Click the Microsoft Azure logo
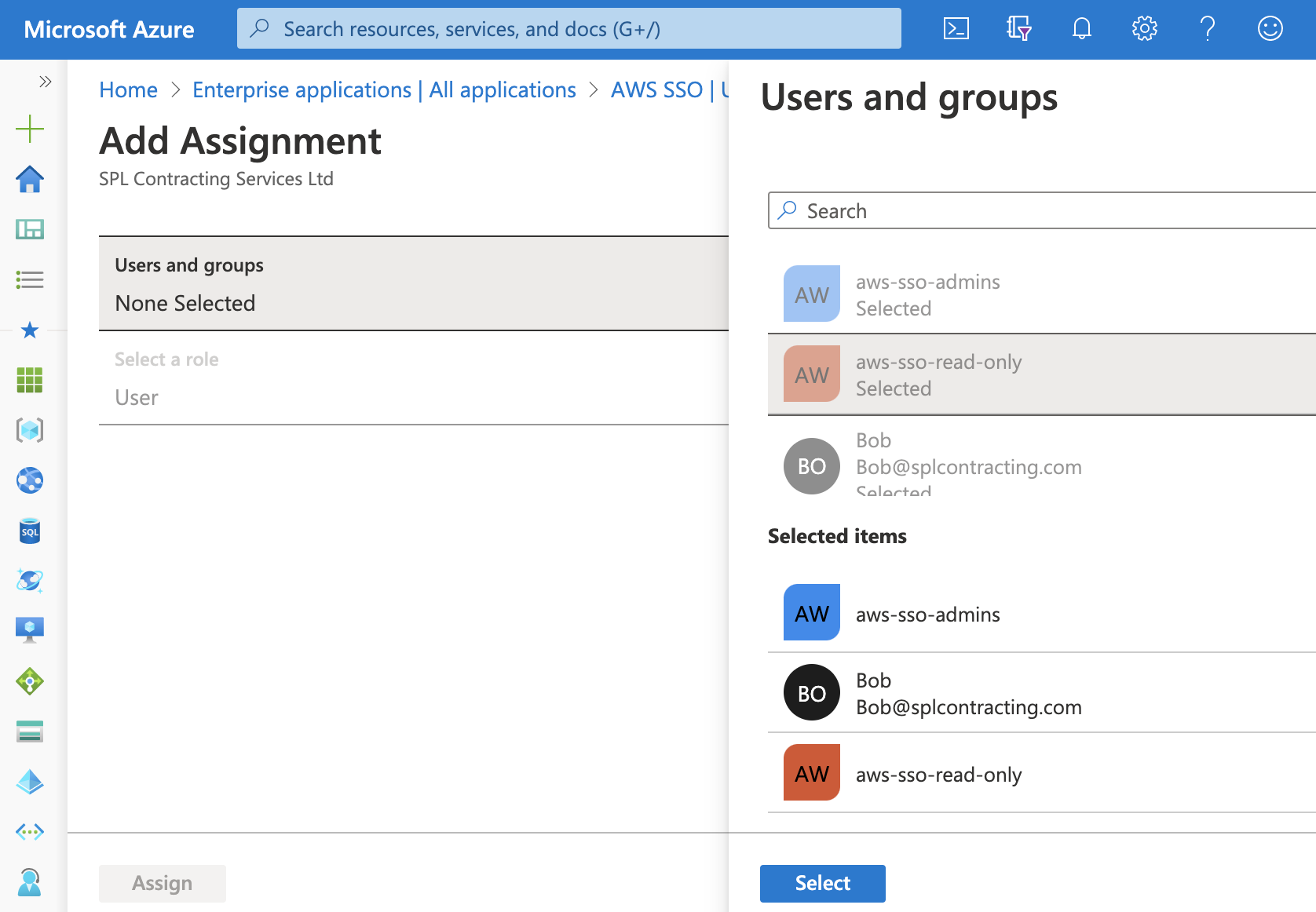 tap(109, 29)
